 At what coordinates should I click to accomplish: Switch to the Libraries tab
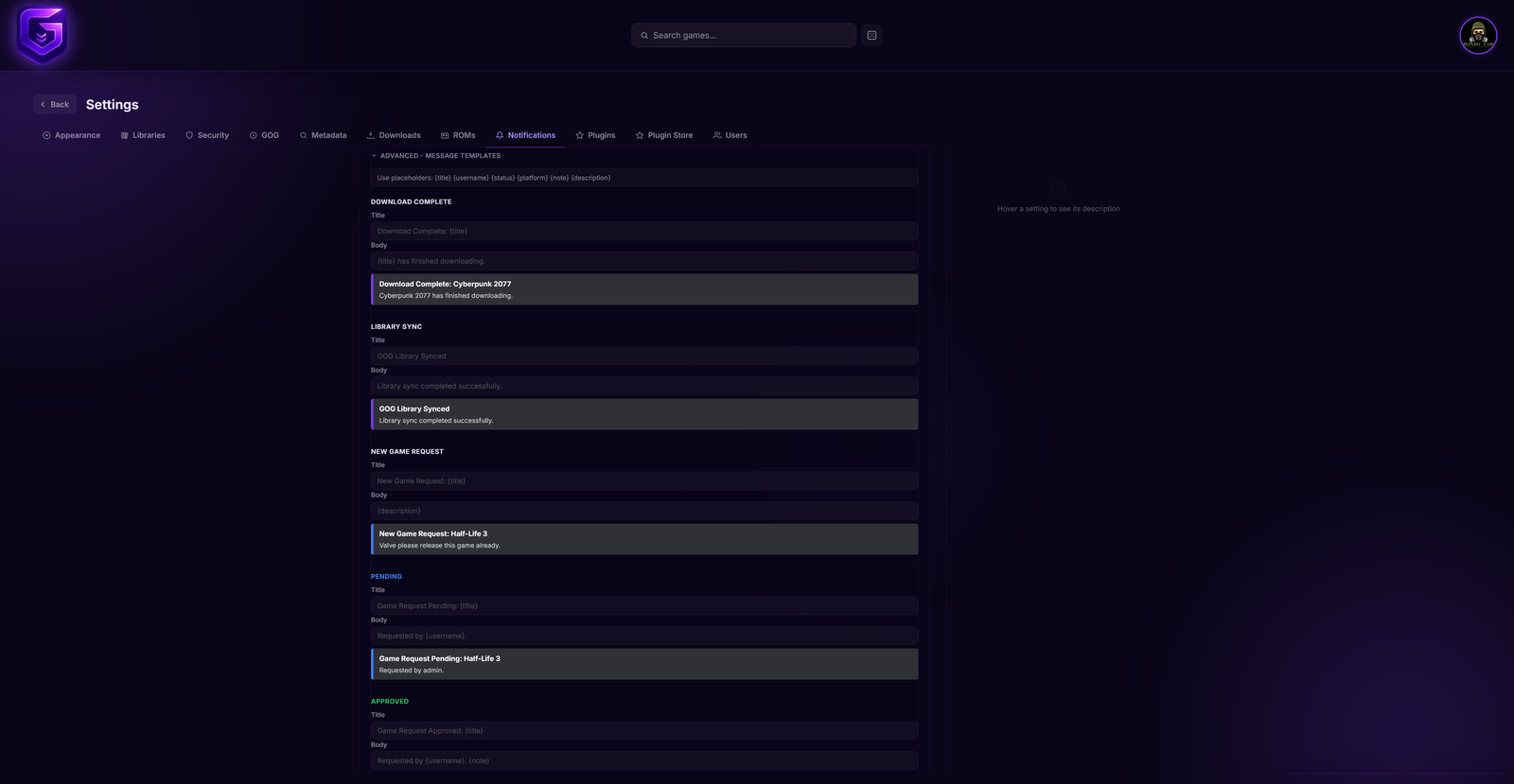(x=143, y=135)
